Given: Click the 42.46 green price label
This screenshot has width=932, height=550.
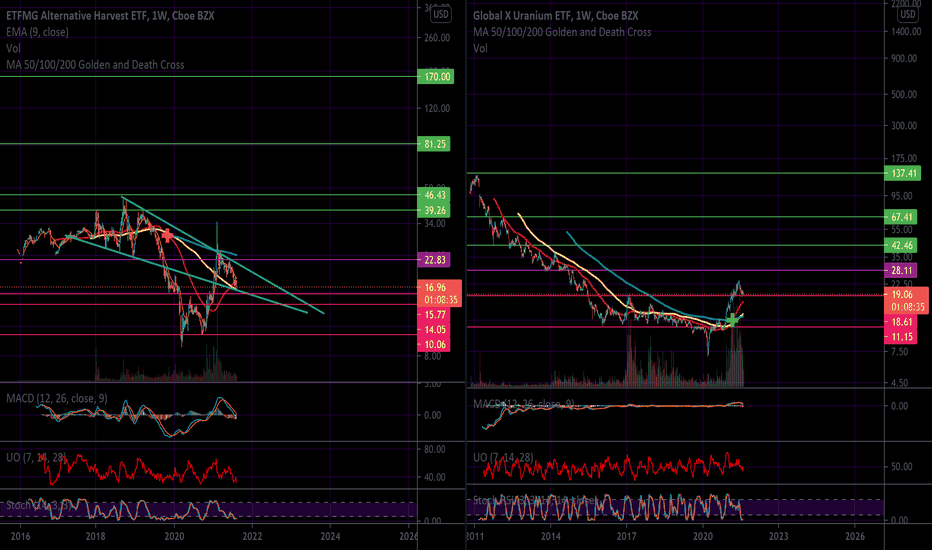Looking at the screenshot, I should [x=901, y=246].
